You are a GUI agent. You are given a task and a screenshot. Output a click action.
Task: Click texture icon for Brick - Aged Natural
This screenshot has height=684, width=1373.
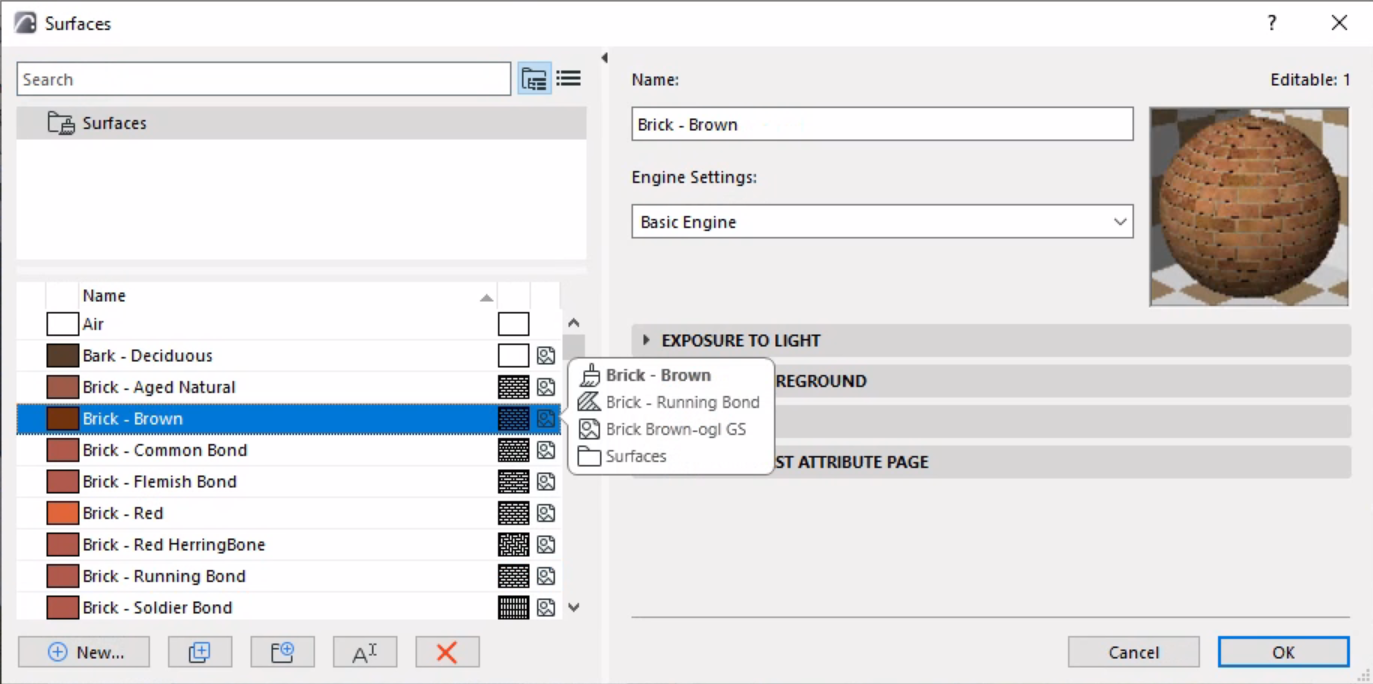tap(546, 387)
